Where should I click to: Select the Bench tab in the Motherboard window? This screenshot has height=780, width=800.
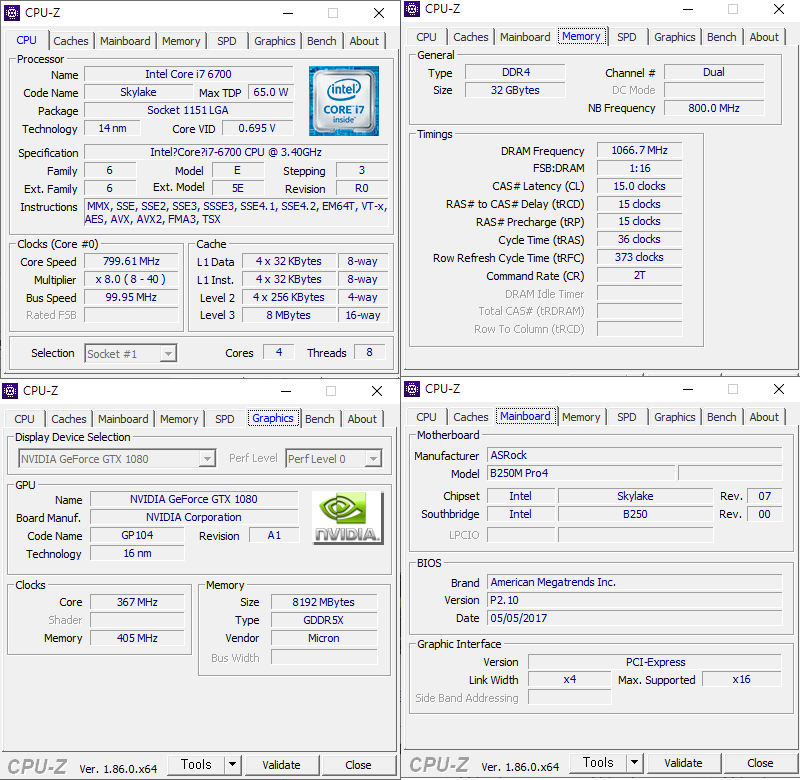[721, 417]
